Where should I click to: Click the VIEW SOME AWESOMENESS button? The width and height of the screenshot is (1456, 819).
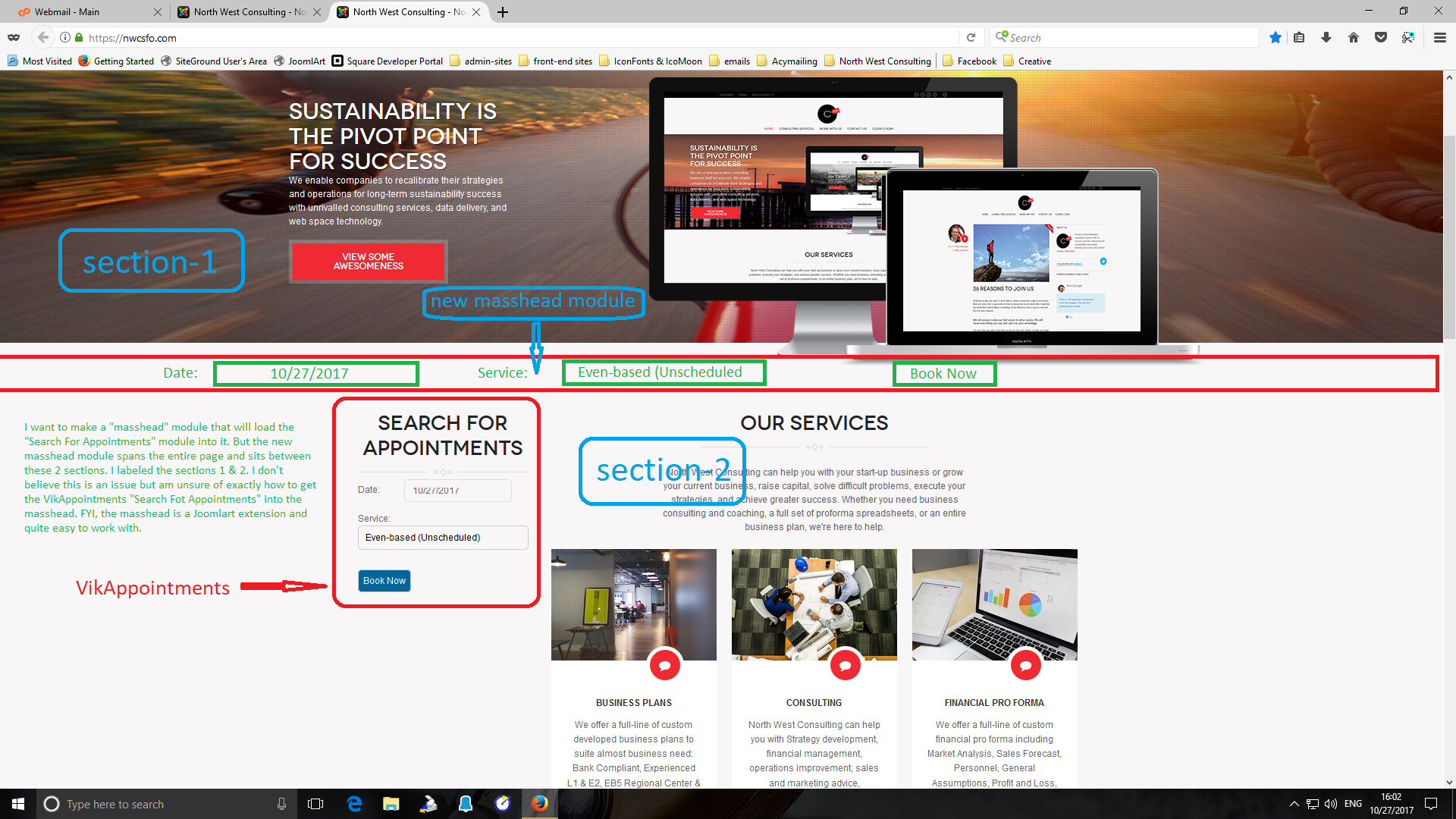(x=368, y=262)
